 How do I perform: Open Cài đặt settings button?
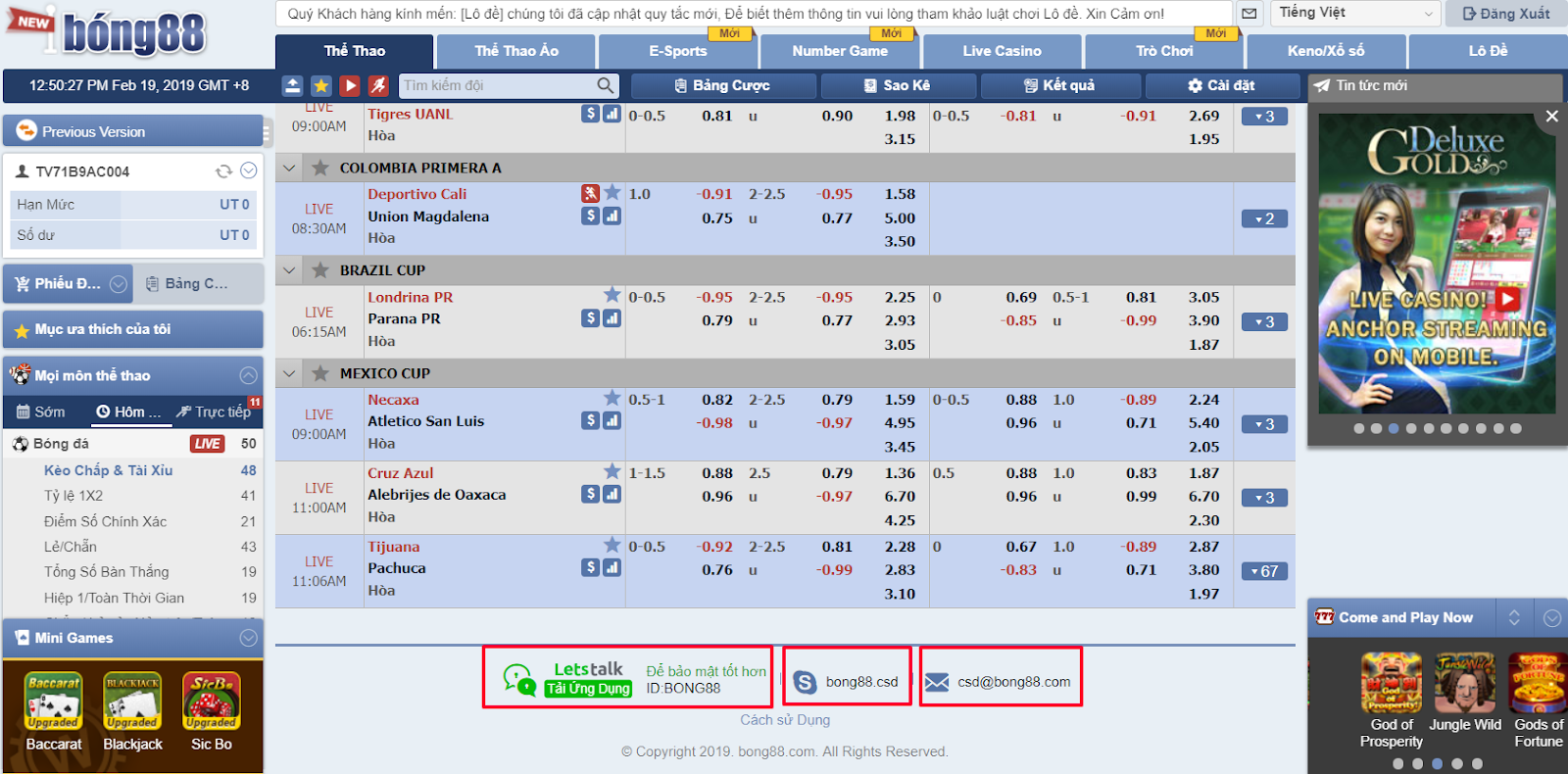point(1221,85)
